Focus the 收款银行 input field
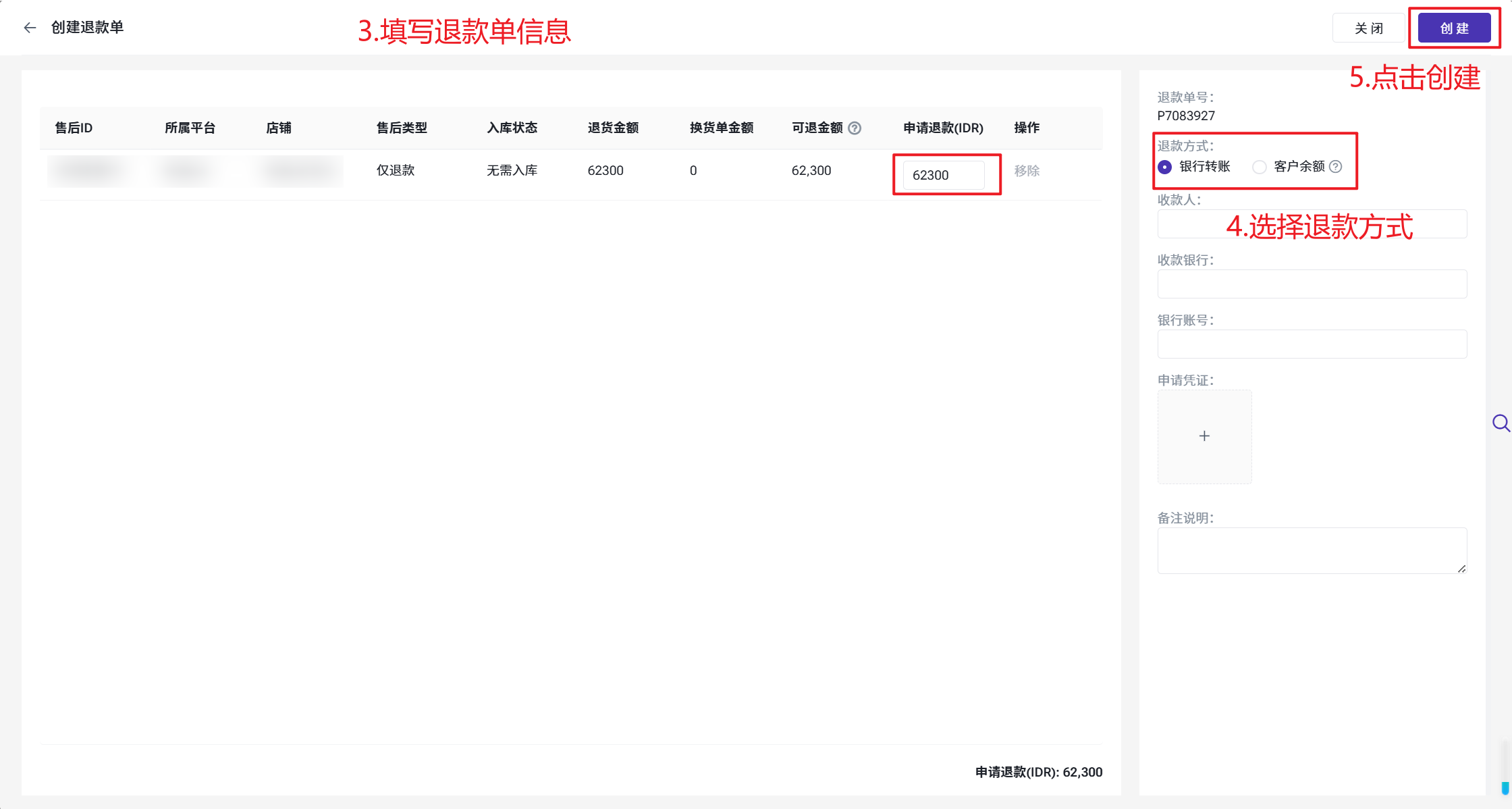 [x=1312, y=284]
